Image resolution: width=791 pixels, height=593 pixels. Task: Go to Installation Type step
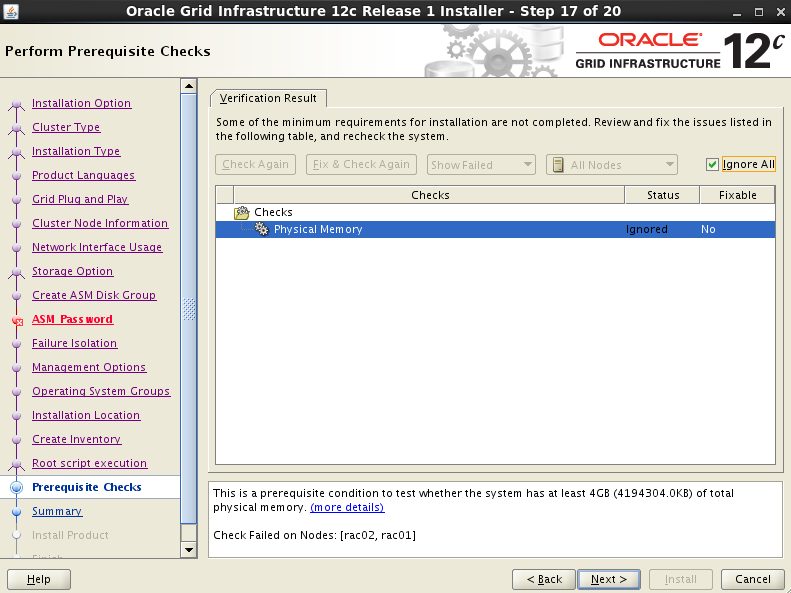pos(76,151)
